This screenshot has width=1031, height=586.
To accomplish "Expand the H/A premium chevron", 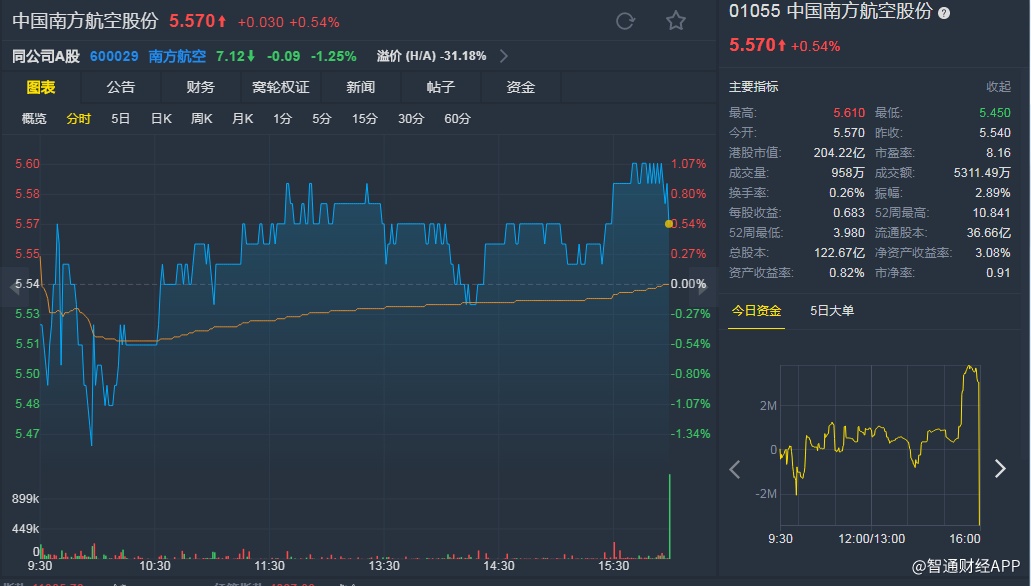I will pos(503,56).
